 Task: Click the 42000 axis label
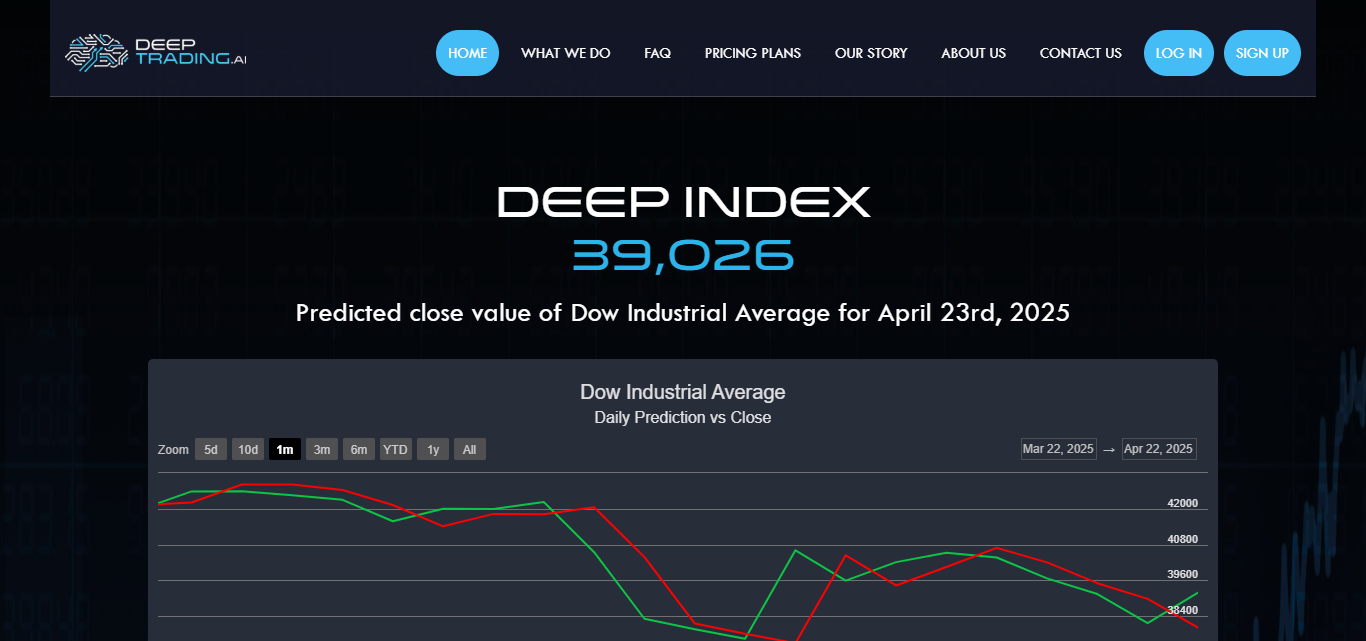coord(1182,503)
